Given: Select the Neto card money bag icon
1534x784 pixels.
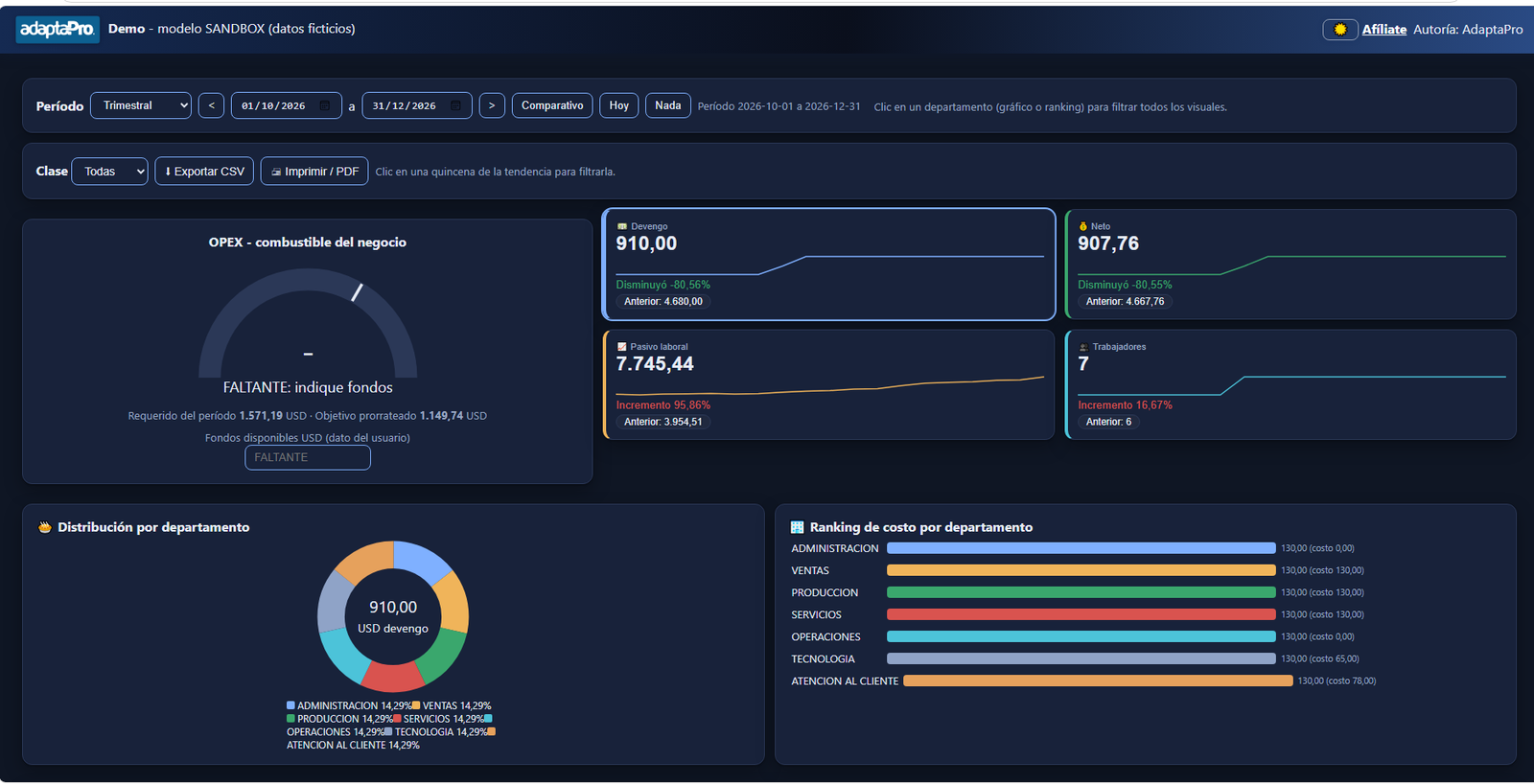Looking at the screenshot, I should (x=1083, y=227).
